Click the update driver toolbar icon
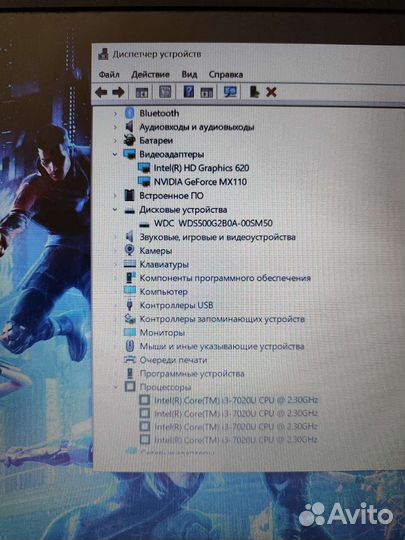The width and height of the screenshot is (405, 540). pyautogui.click(x=254, y=92)
